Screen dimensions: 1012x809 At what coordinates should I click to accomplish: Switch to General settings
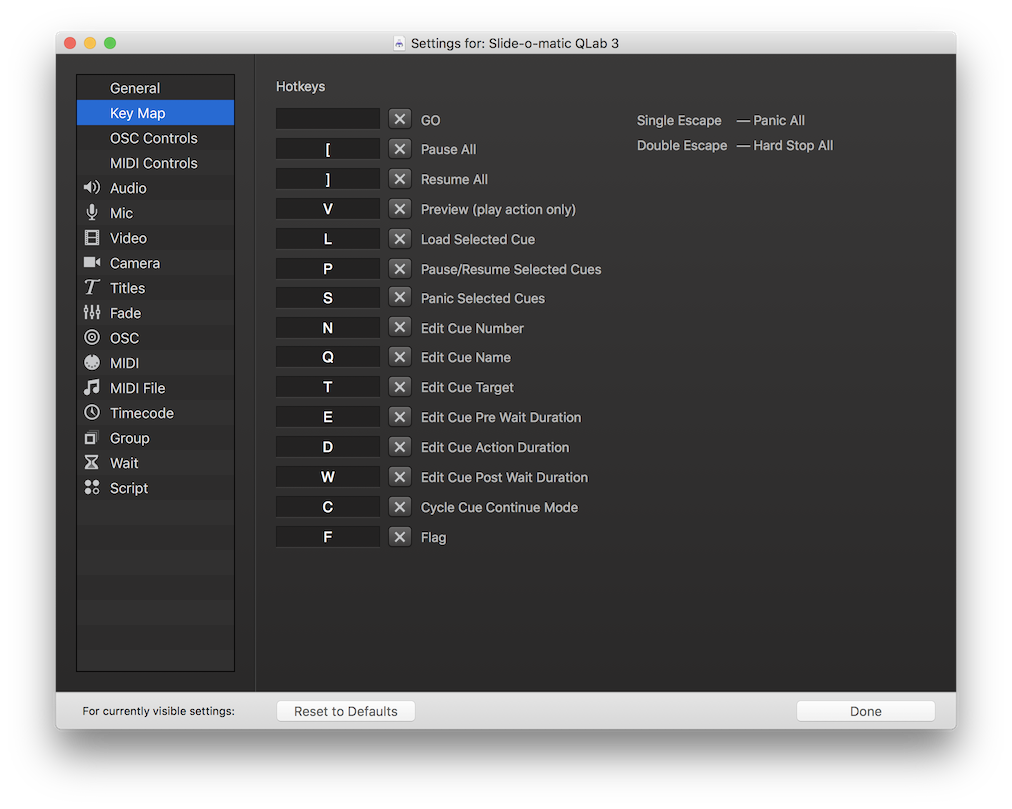(x=135, y=88)
